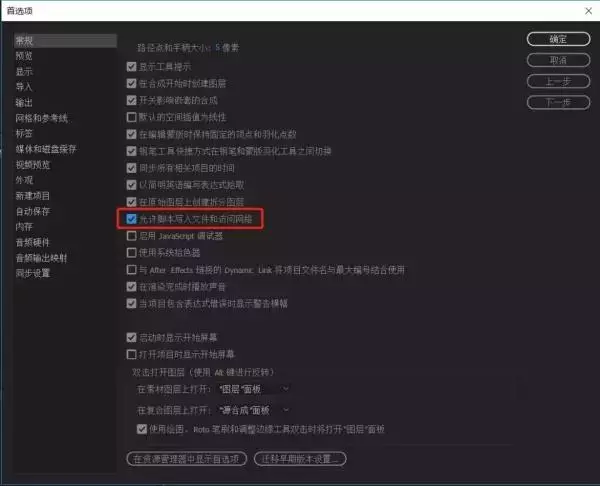Uncheck 启动时显示开始屏幕

pos(131,338)
